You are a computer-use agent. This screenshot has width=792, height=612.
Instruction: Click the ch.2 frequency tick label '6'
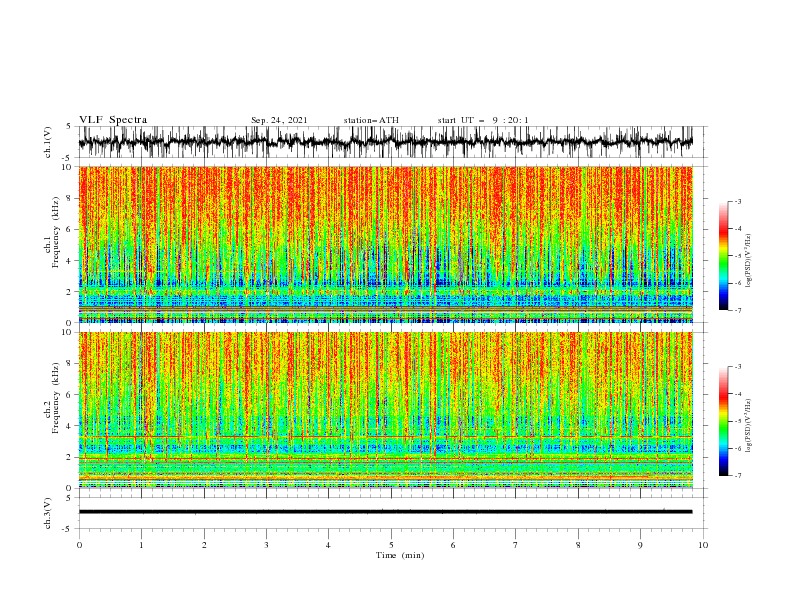[x=70, y=395]
